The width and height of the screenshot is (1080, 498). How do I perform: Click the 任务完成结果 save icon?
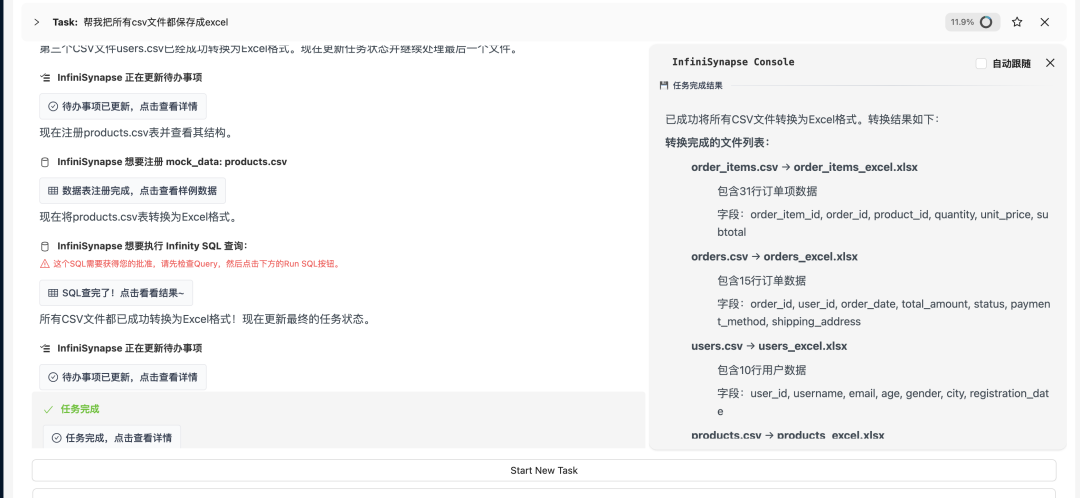pyautogui.click(x=664, y=86)
